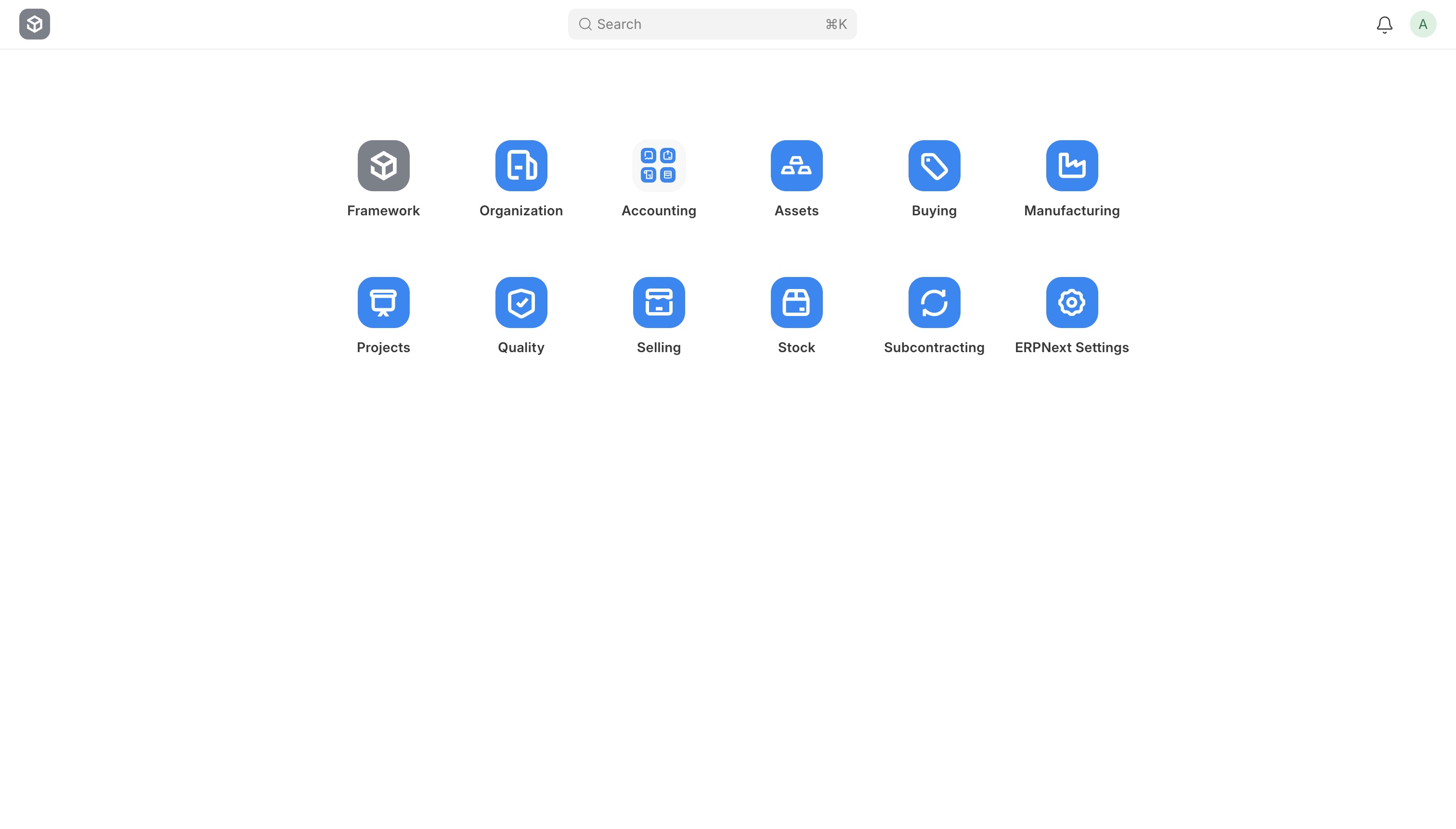Click the ERPNext Settings text label
Viewport: 1456px width, 829px height.
1072,347
